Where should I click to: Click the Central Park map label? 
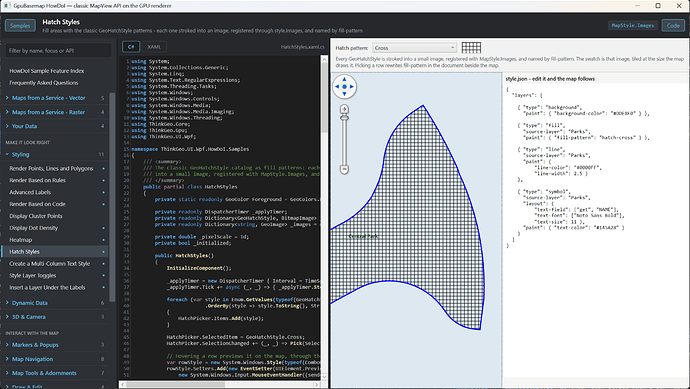[x=363, y=236]
